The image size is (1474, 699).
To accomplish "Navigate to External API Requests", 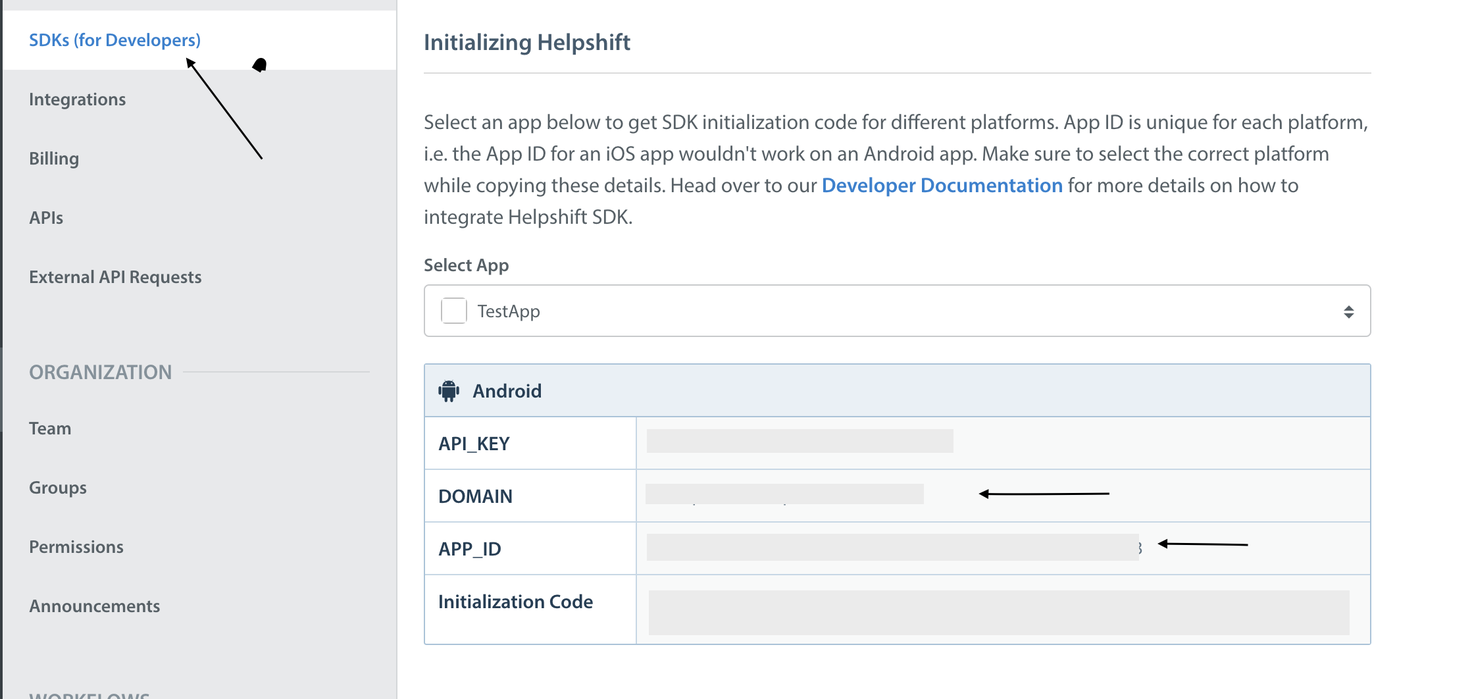I will pyautogui.click(x=115, y=277).
